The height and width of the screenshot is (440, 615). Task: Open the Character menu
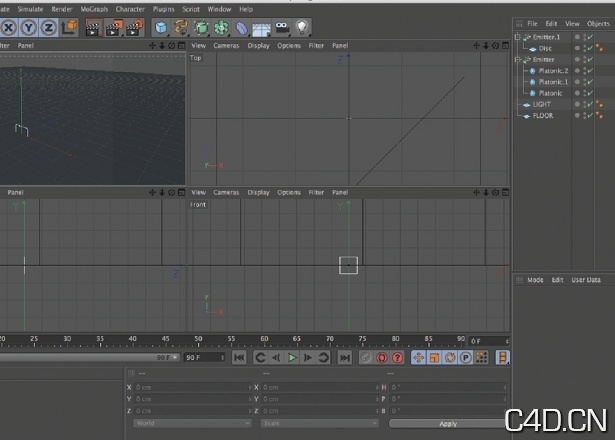click(x=130, y=9)
